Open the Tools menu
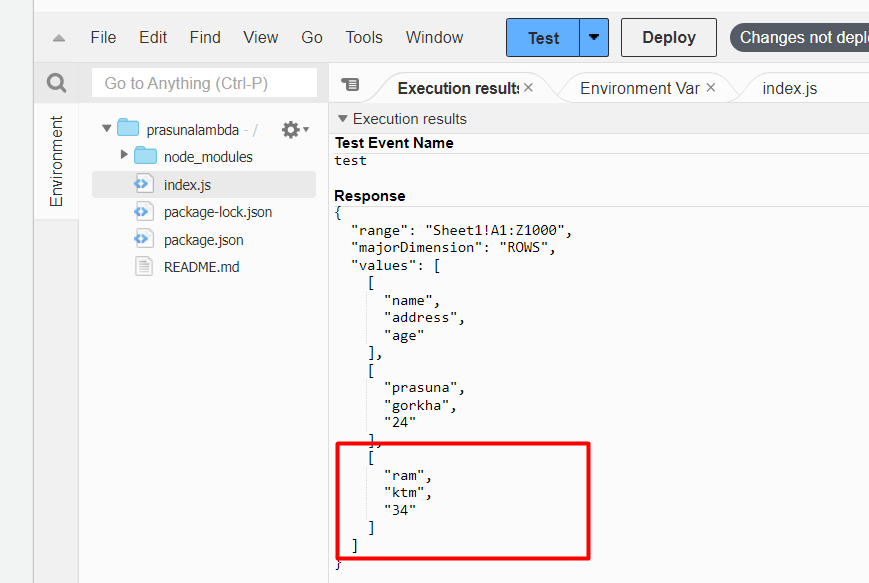The width and height of the screenshot is (869, 583). point(363,37)
